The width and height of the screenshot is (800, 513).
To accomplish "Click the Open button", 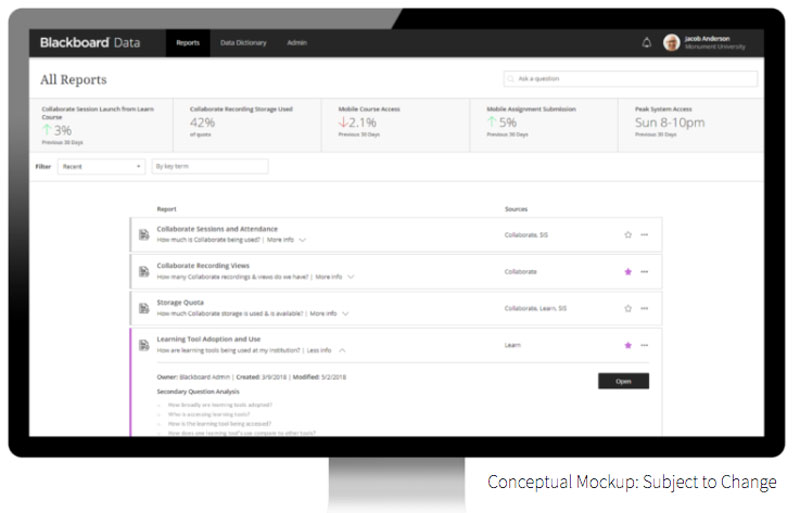I will 623,381.
